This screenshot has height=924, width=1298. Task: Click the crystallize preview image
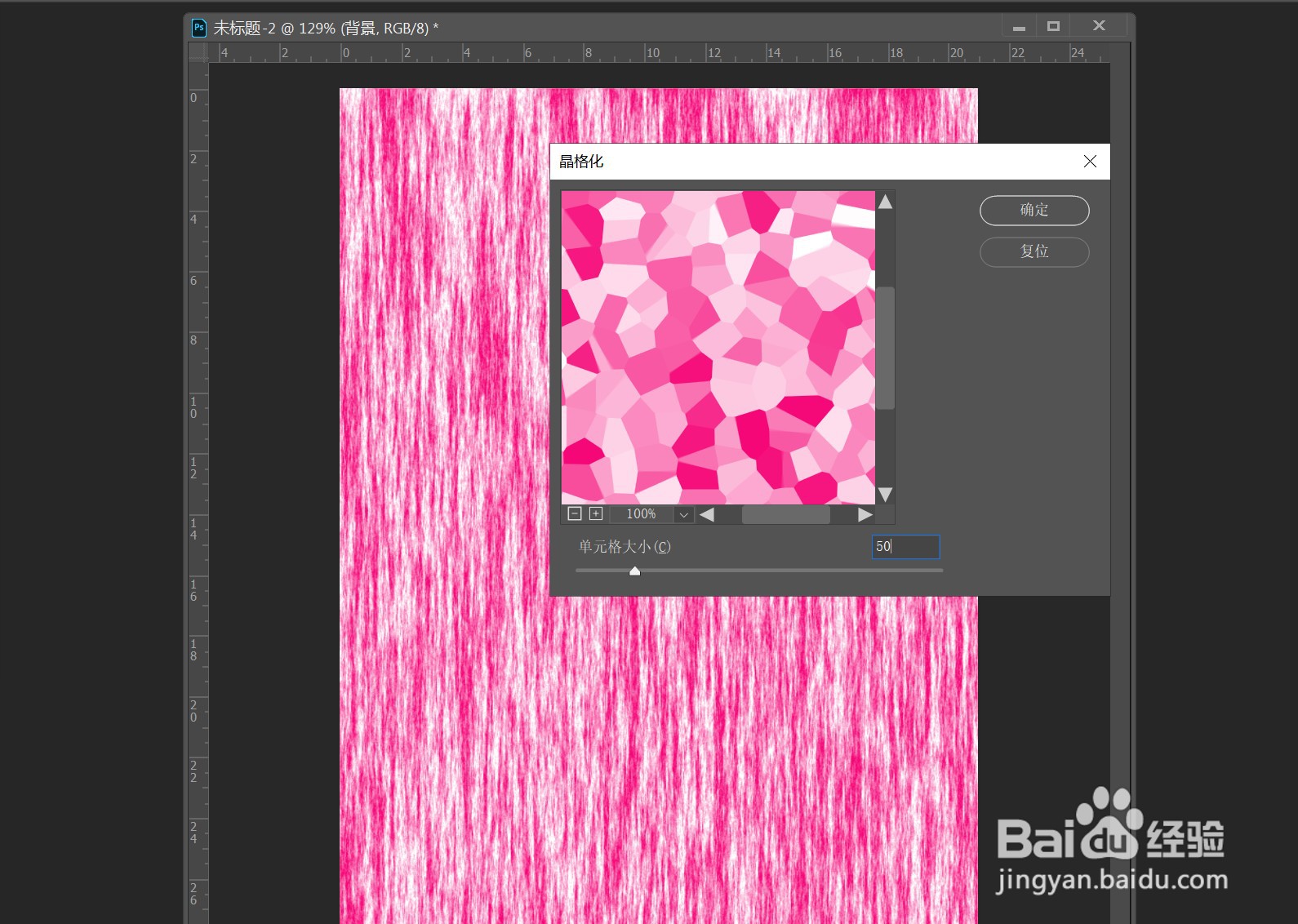point(718,347)
